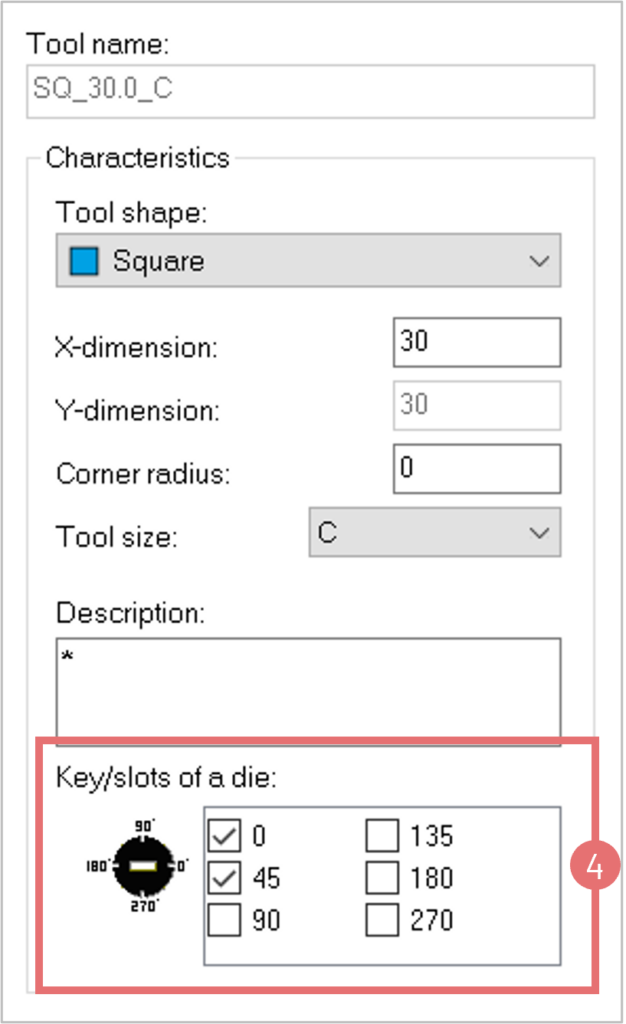This screenshot has width=626, height=1024.
Task: Open the Tool shape dropdown
Action: [x=307, y=262]
